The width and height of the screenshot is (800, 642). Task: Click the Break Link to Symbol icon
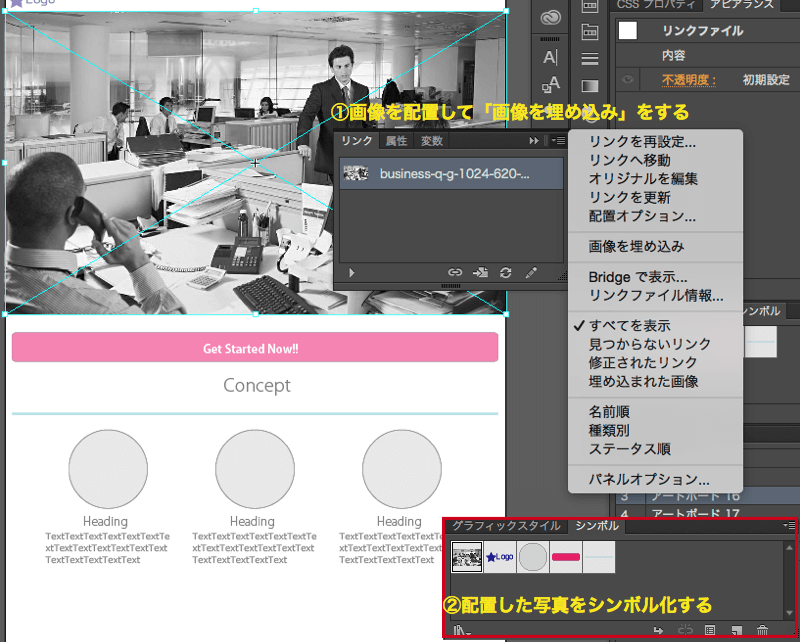tap(685, 630)
